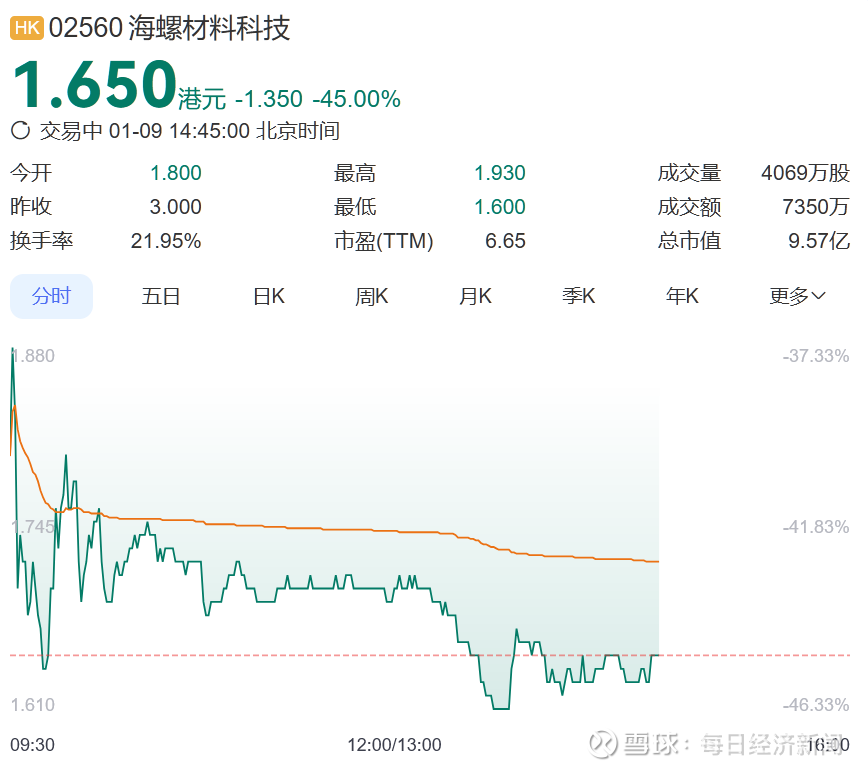868x771 pixels.
Task: Click the 12:00/13:00 time axis marker
Action: point(394,745)
